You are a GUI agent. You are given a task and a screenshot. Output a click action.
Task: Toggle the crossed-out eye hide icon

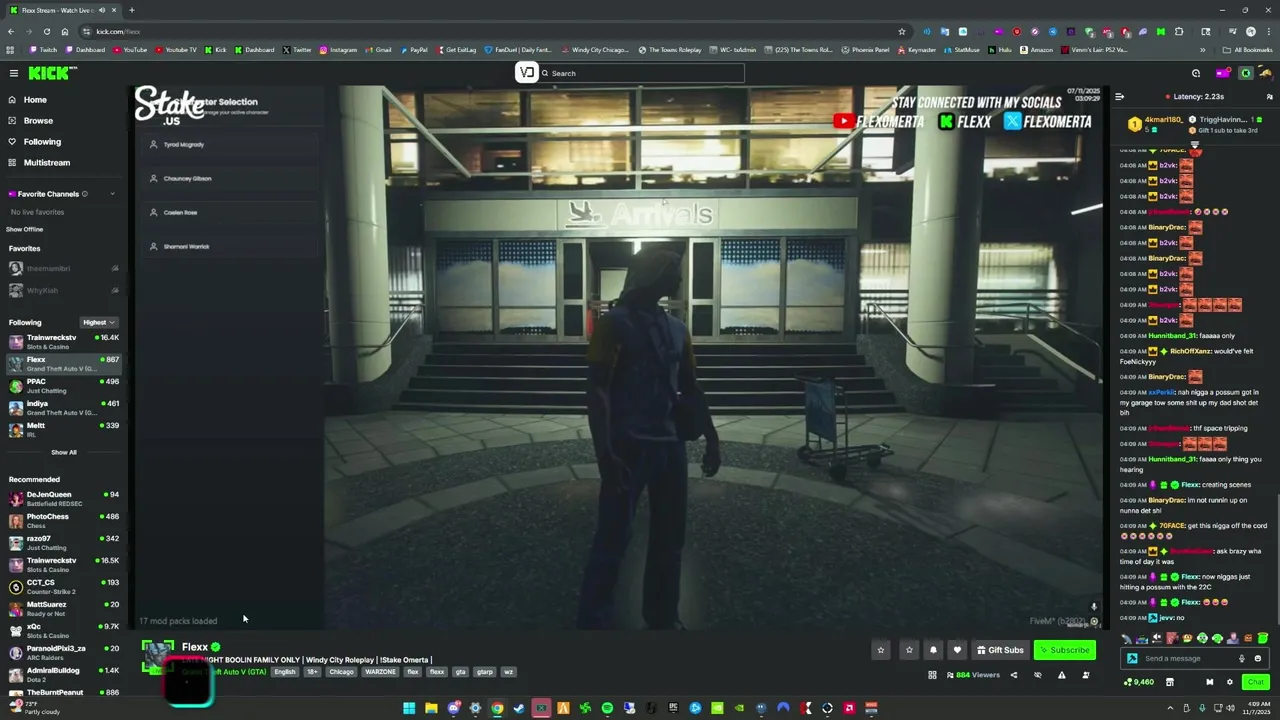[1037, 675]
